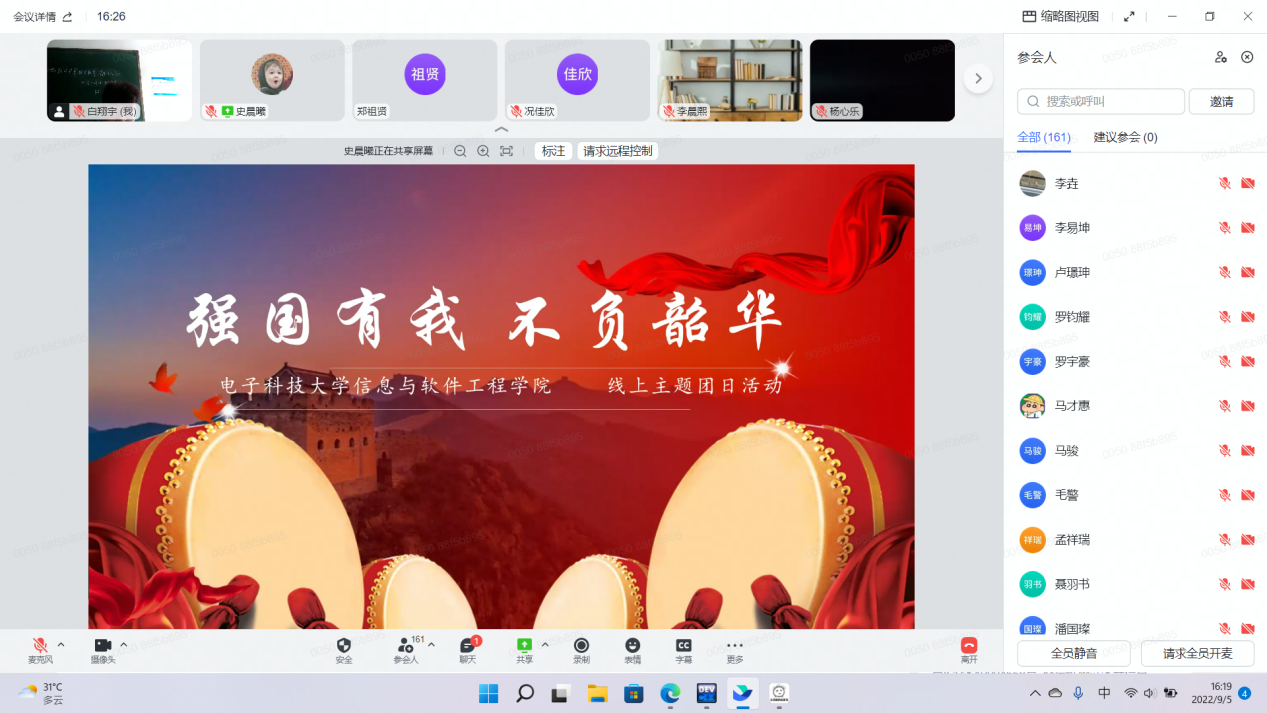Open the 安全 security shield icon
The height and width of the screenshot is (713, 1267).
click(x=344, y=646)
